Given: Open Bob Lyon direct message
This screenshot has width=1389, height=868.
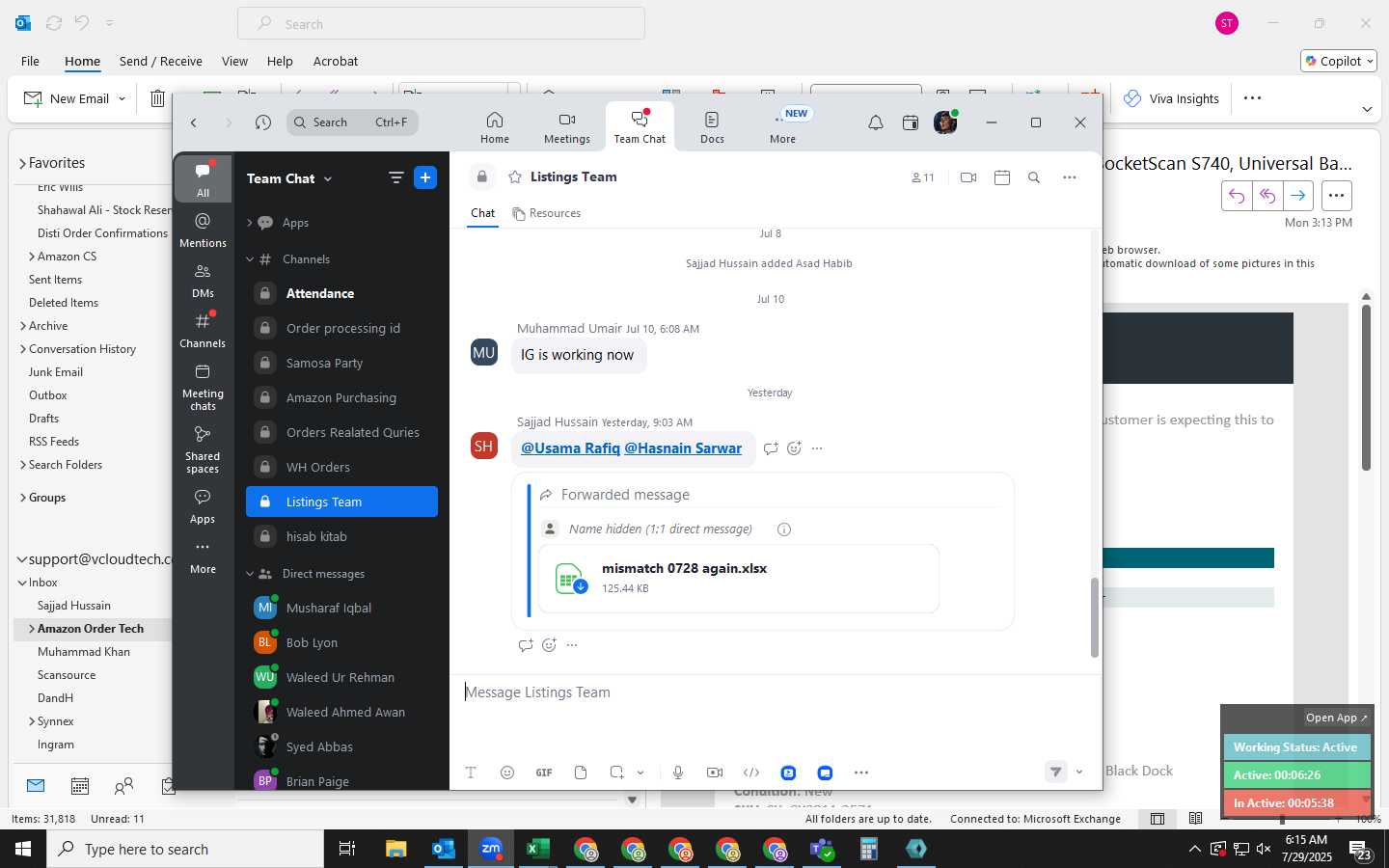Looking at the screenshot, I should tap(341, 642).
